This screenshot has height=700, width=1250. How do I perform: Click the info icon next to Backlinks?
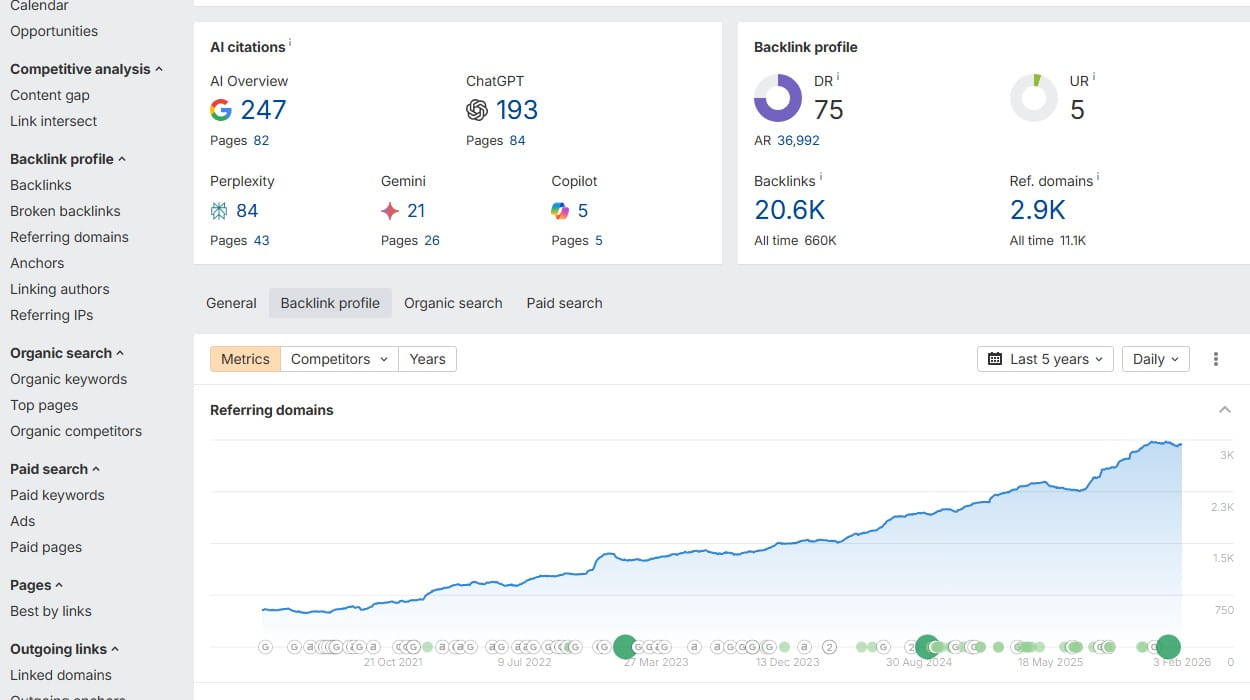point(820,177)
